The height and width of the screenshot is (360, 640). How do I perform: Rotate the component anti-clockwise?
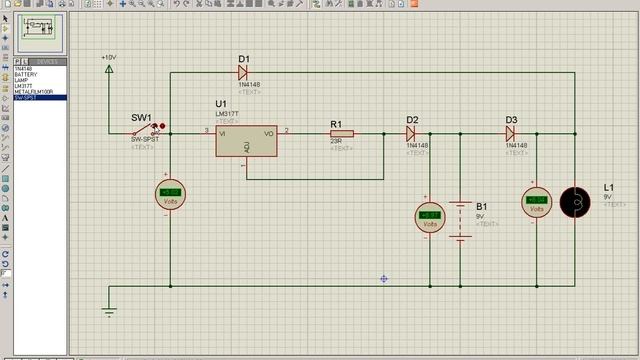tap(5, 264)
